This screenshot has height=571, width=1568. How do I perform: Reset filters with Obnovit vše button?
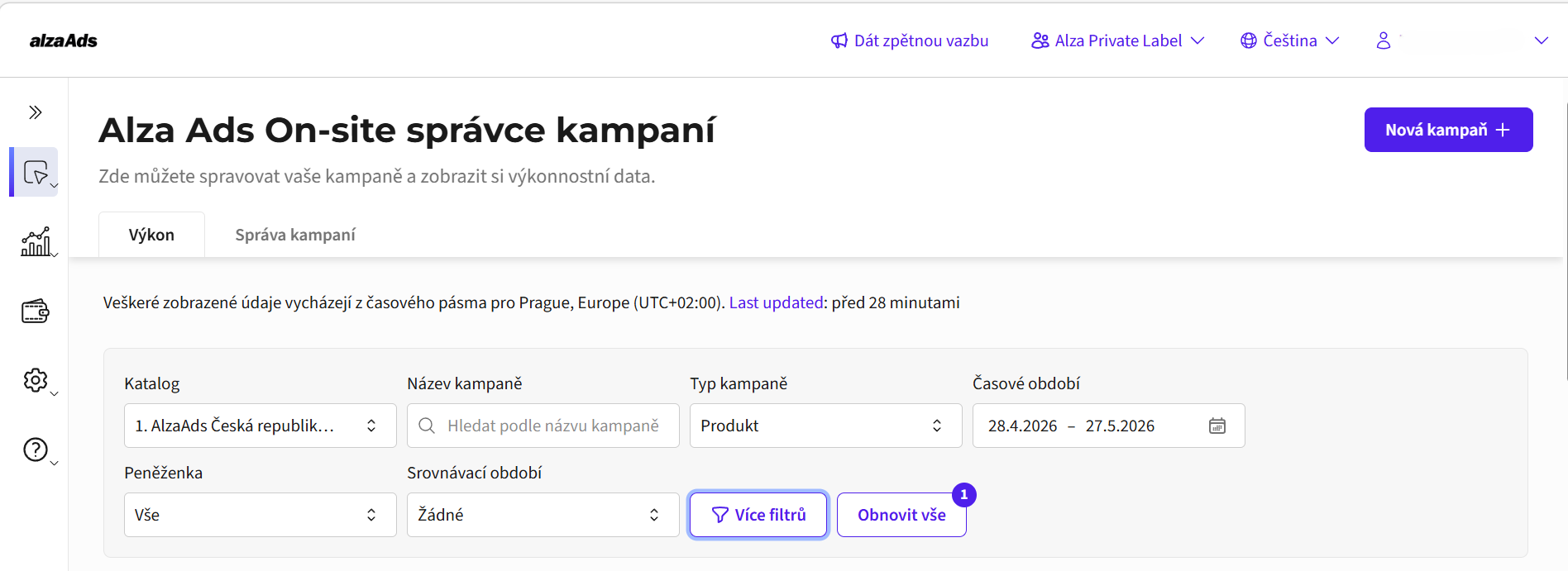[901, 515]
